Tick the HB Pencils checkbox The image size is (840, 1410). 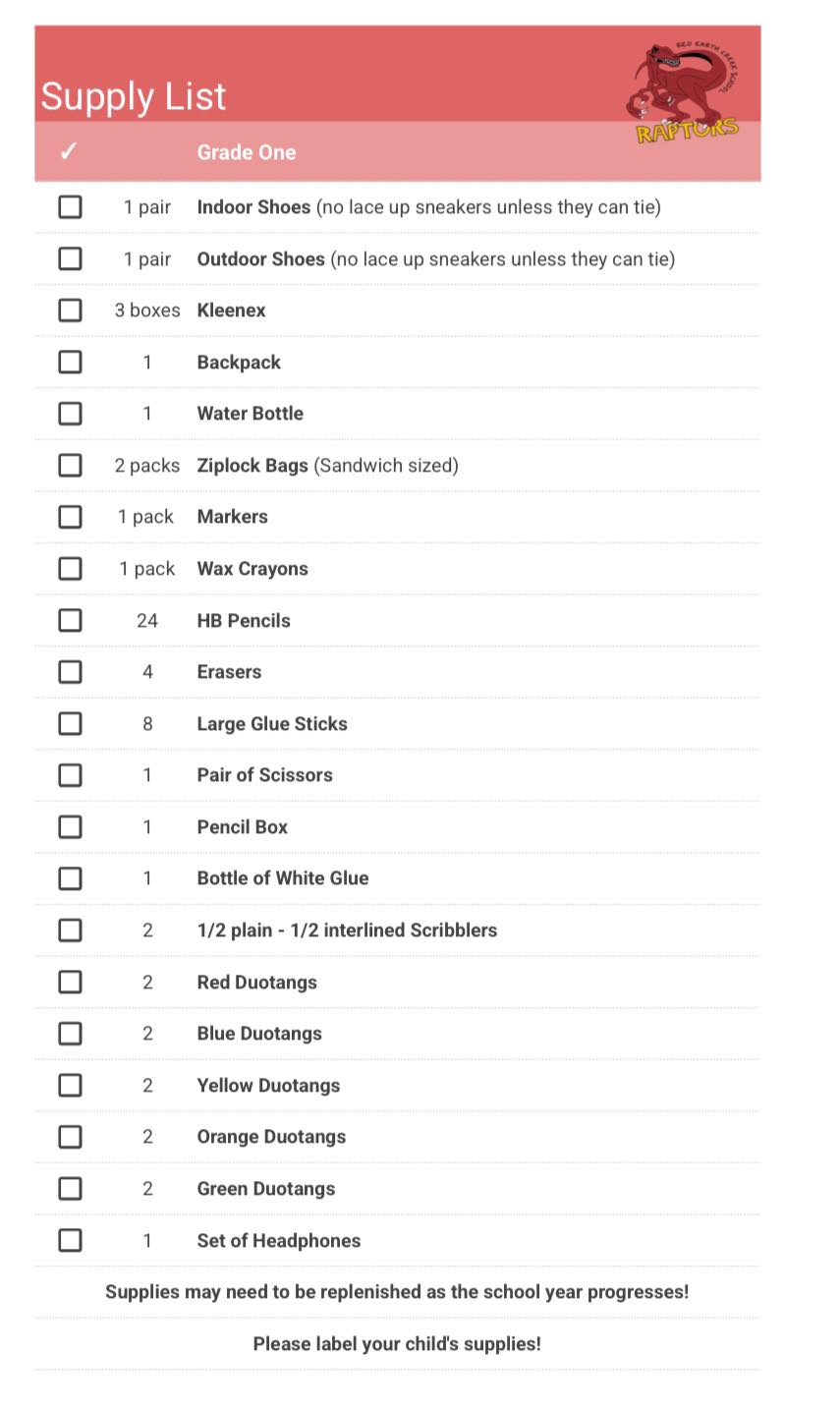coord(70,620)
